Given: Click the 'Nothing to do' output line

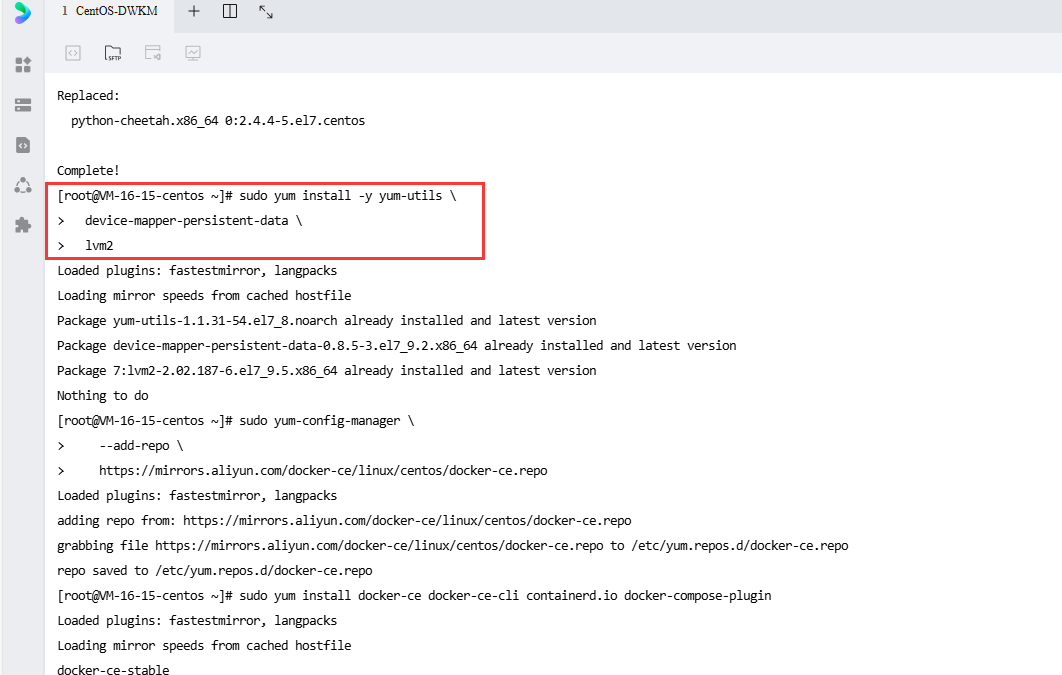Looking at the screenshot, I should point(102,395).
